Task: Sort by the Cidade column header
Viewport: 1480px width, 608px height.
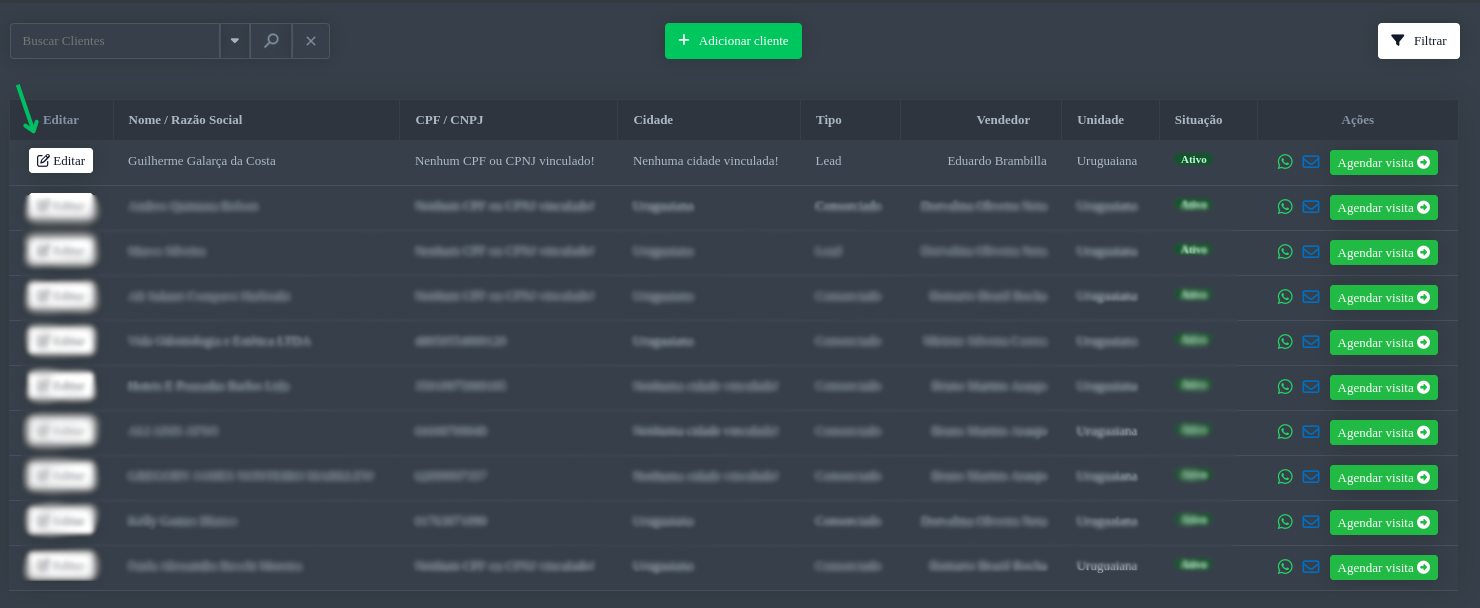Action: 653,120
